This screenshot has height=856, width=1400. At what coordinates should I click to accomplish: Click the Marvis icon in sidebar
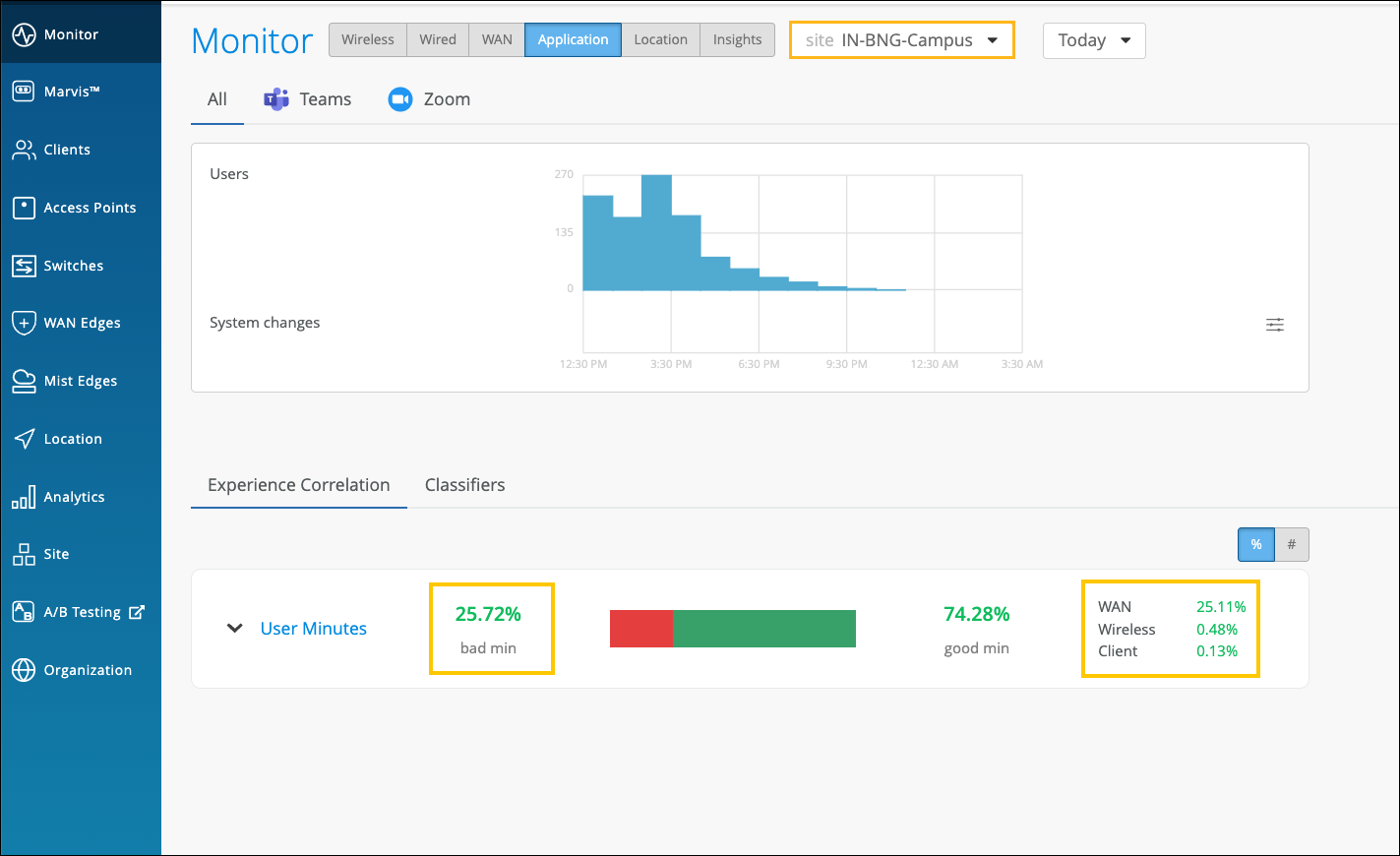point(24,92)
